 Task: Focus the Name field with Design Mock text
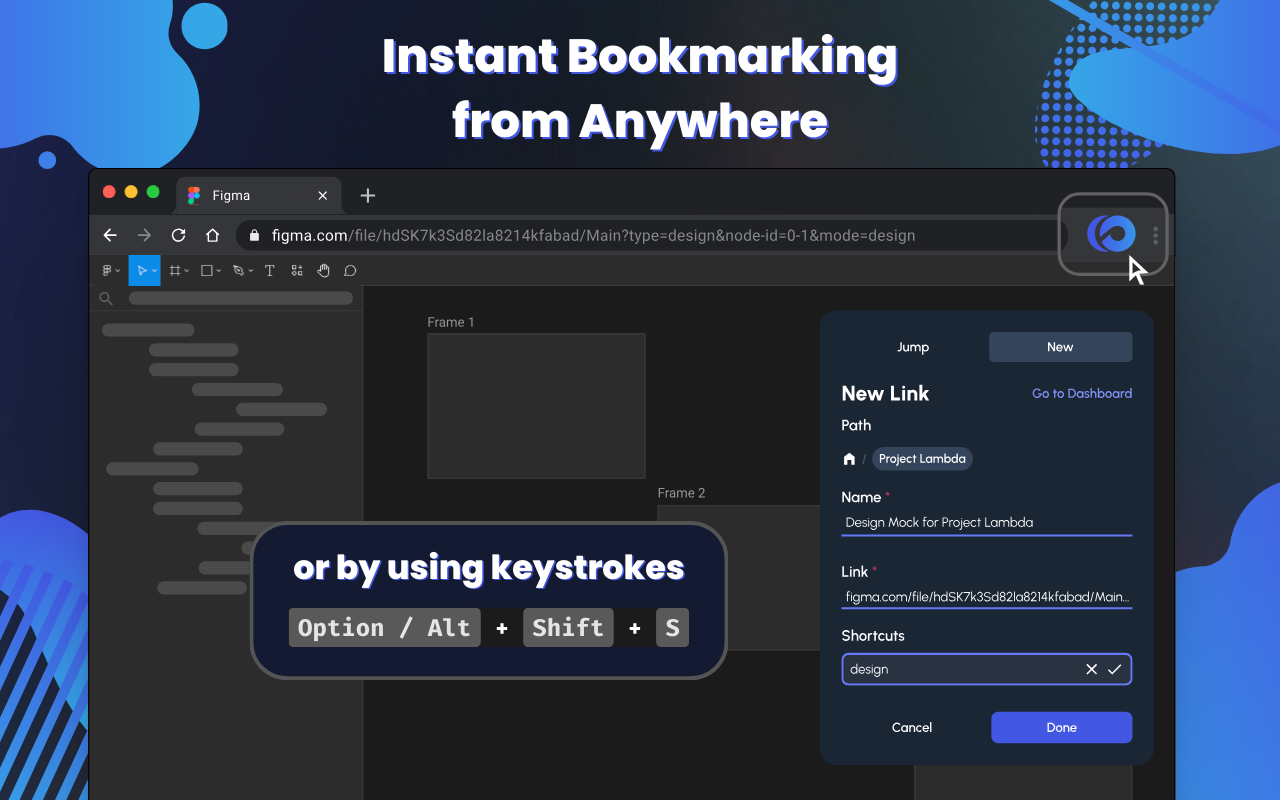coord(987,522)
